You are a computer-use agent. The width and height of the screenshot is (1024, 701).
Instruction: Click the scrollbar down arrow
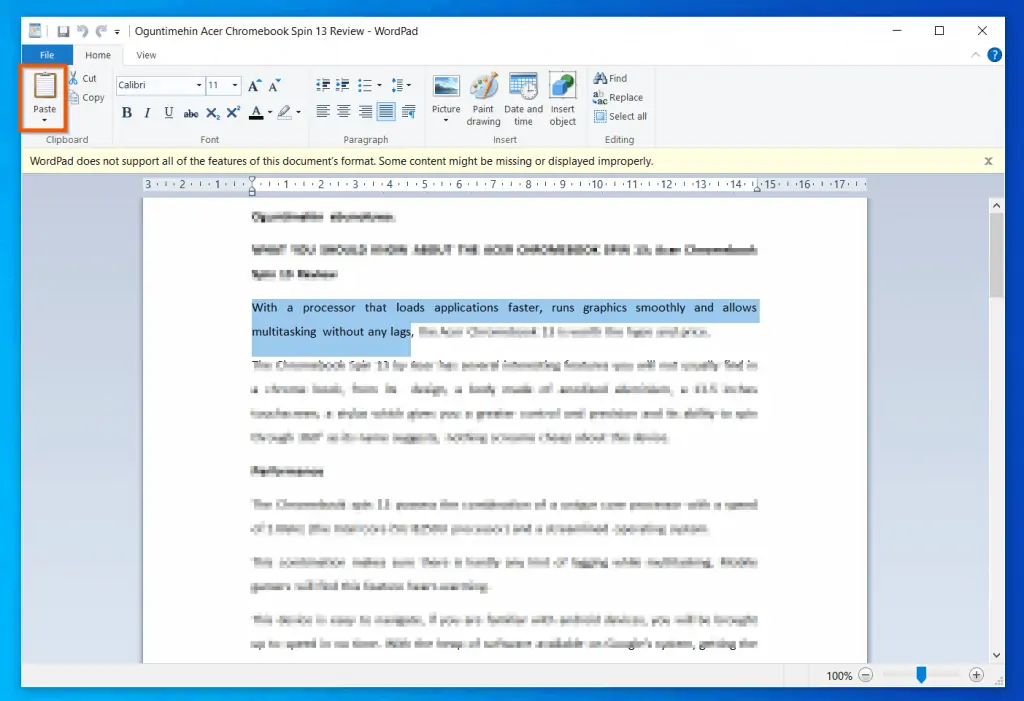click(x=996, y=655)
